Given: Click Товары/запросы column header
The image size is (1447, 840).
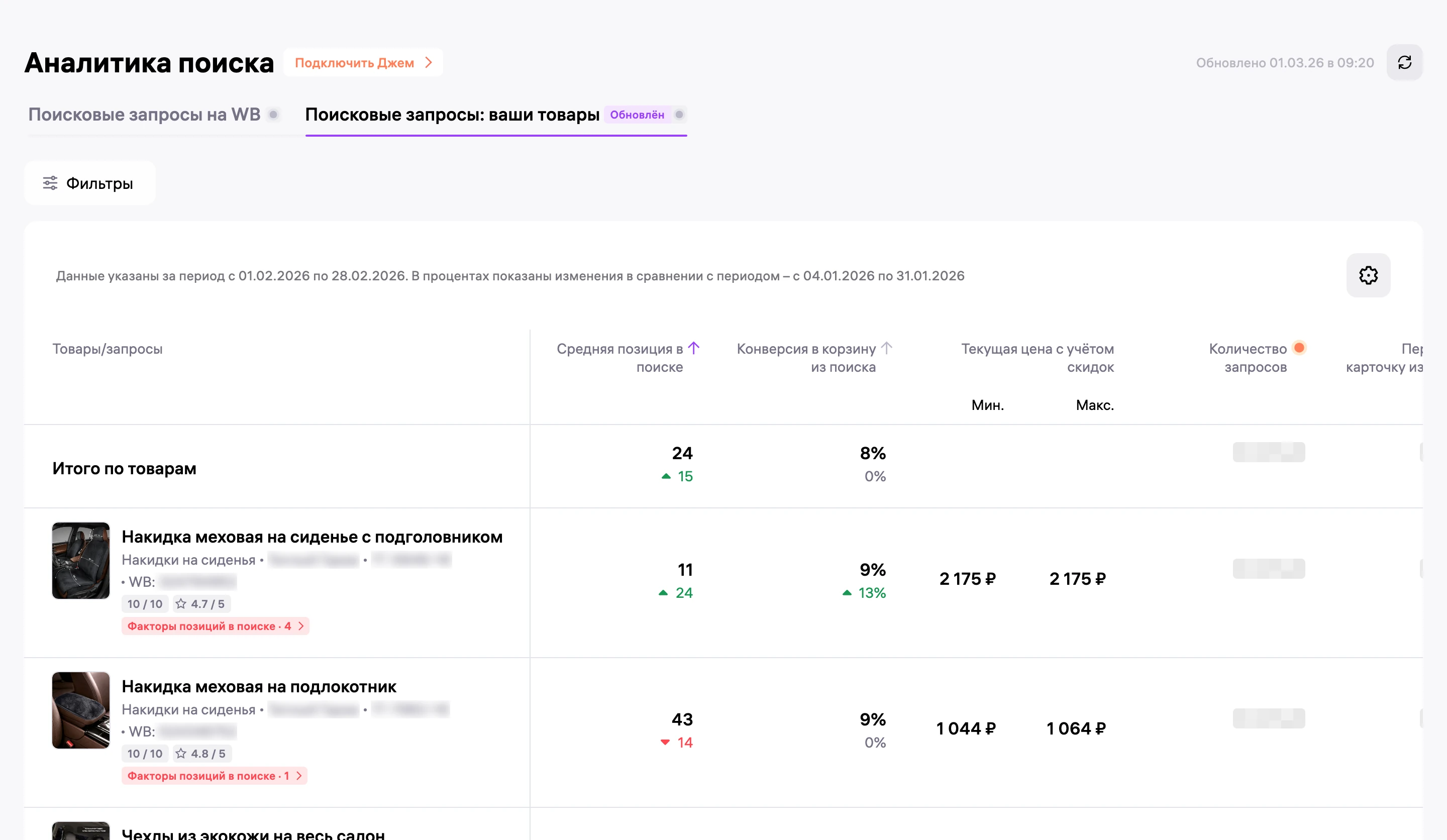Looking at the screenshot, I should pyautogui.click(x=108, y=349).
